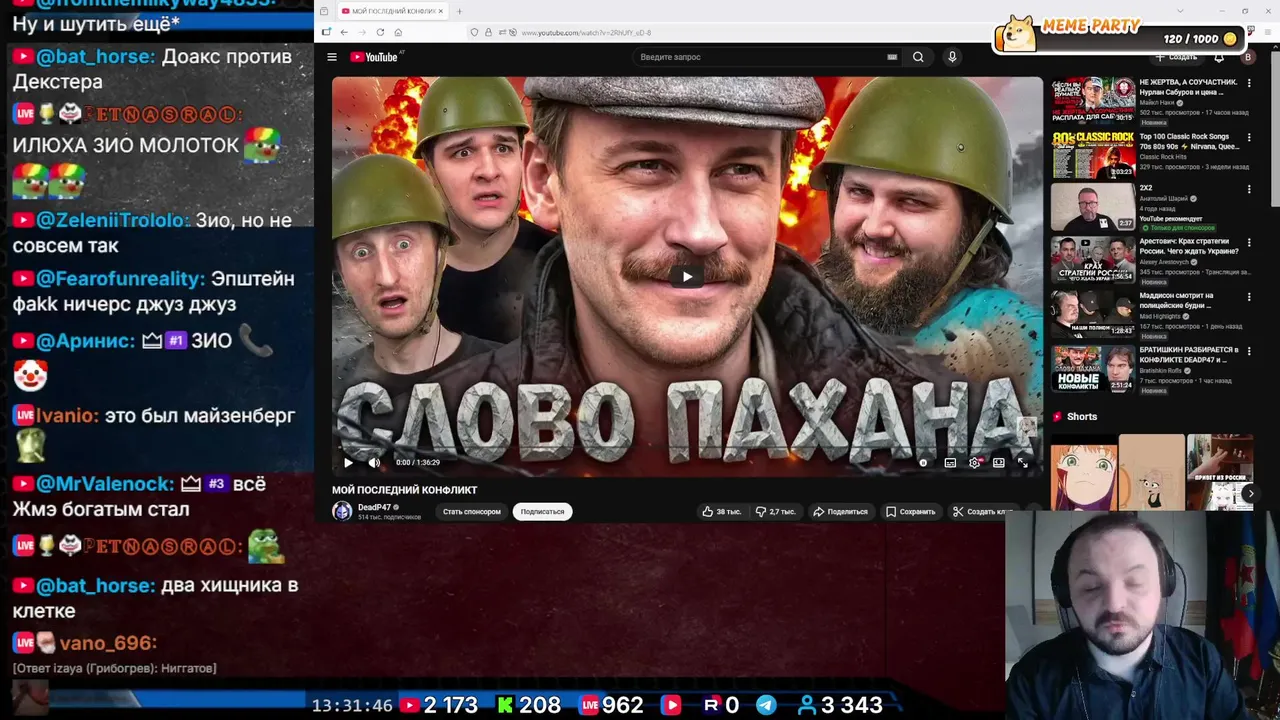This screenshot has width=1280, height=720.
Task: Click the video player progress bar
Action: (x=687, y=449)
